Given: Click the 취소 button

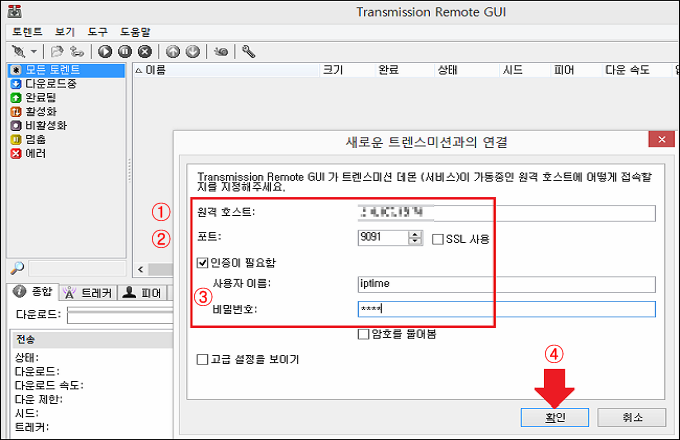Looking at the screenshot, I should click(632, 417).
